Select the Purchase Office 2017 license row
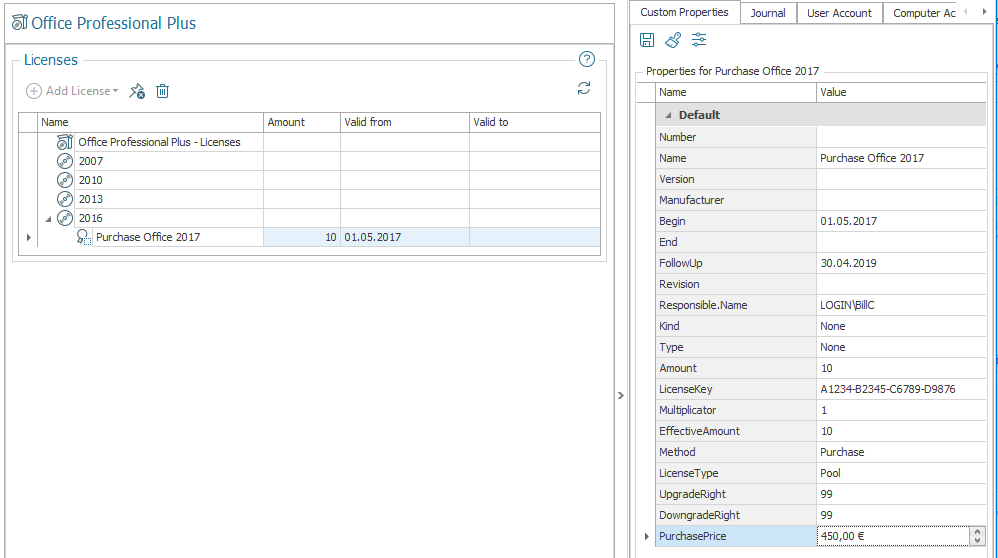The image size is (998, 558). pos(309,237)
